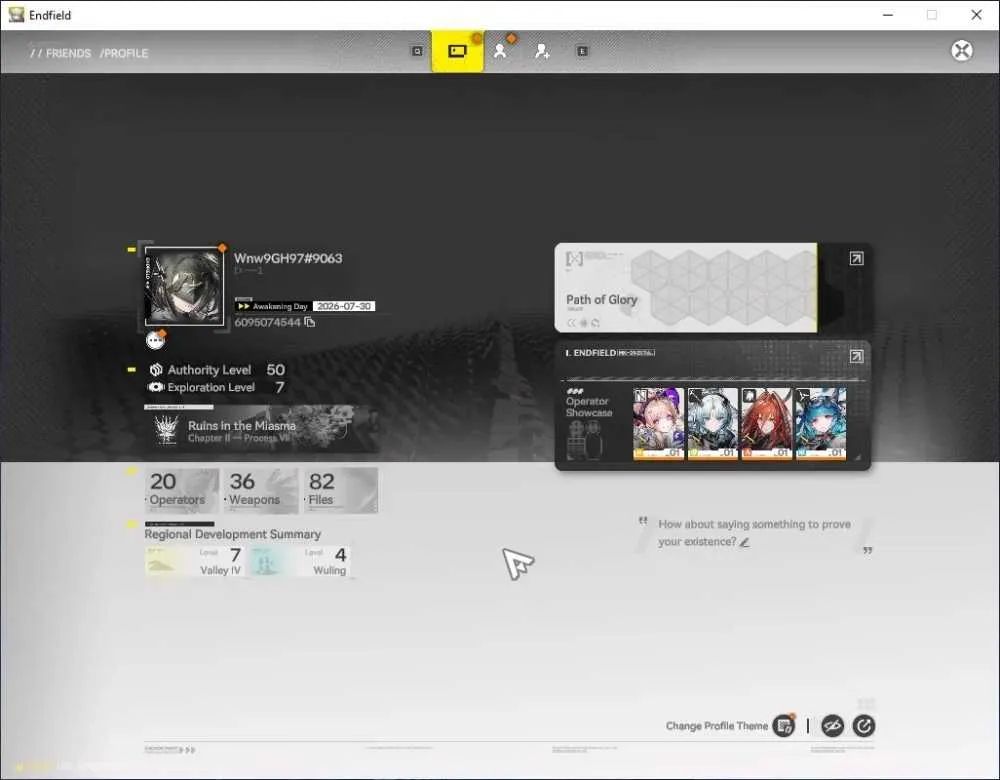Screen dimensions: 1000x780
Task: Click the Endfield app icon in title bar
Action: pyautogui.click(x=16, y=15)
